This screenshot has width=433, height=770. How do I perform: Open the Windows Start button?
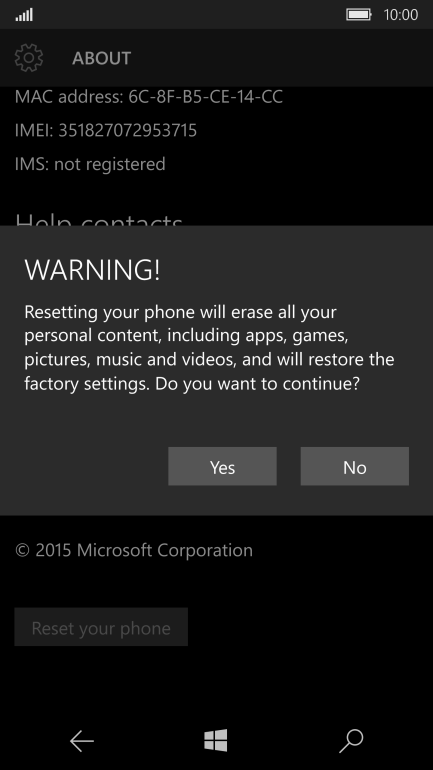(x=216, y=740)
